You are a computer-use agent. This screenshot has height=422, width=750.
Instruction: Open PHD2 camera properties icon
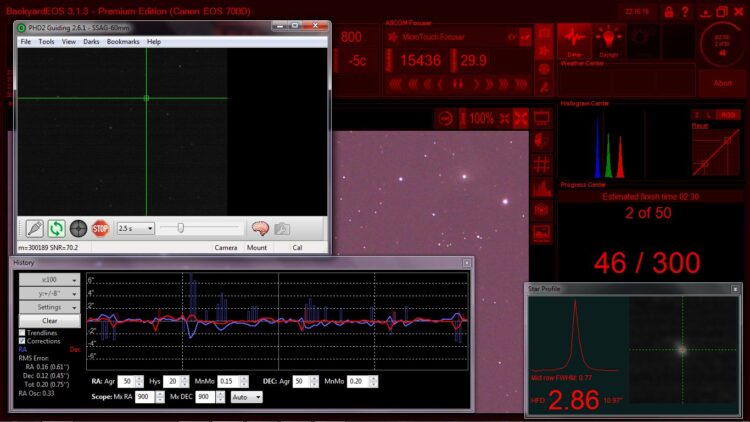coord(282,229)
